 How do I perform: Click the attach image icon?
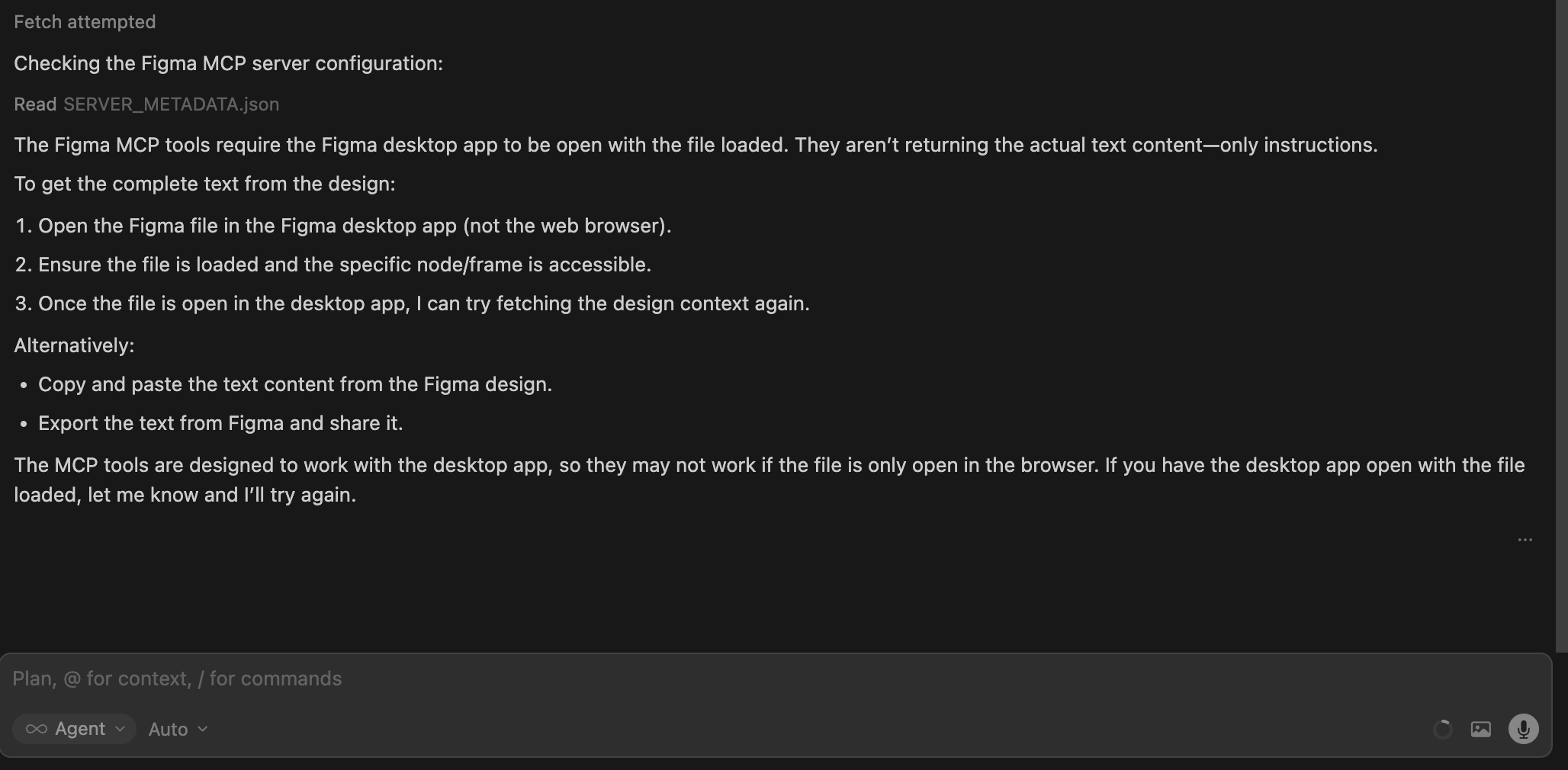pos(1480,730)
